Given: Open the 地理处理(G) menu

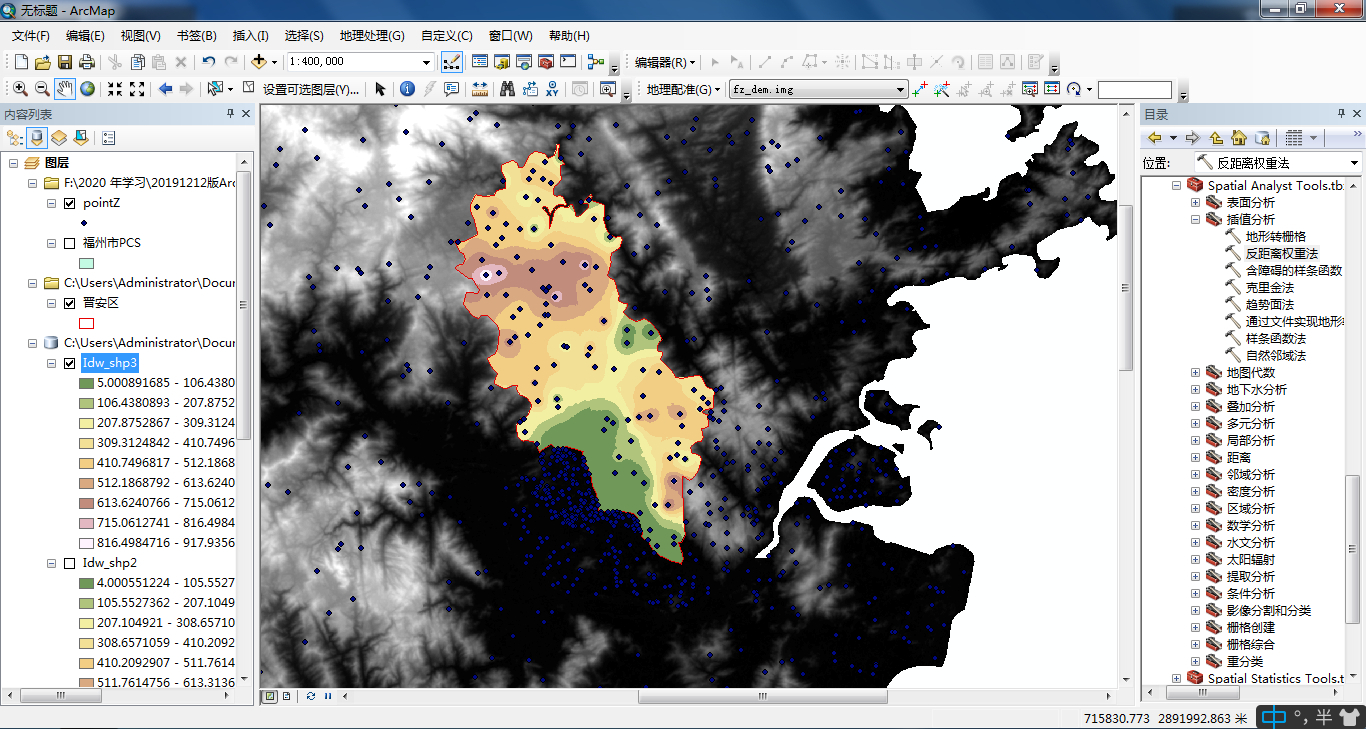Looking at the screenshot, I should point(373,36).
